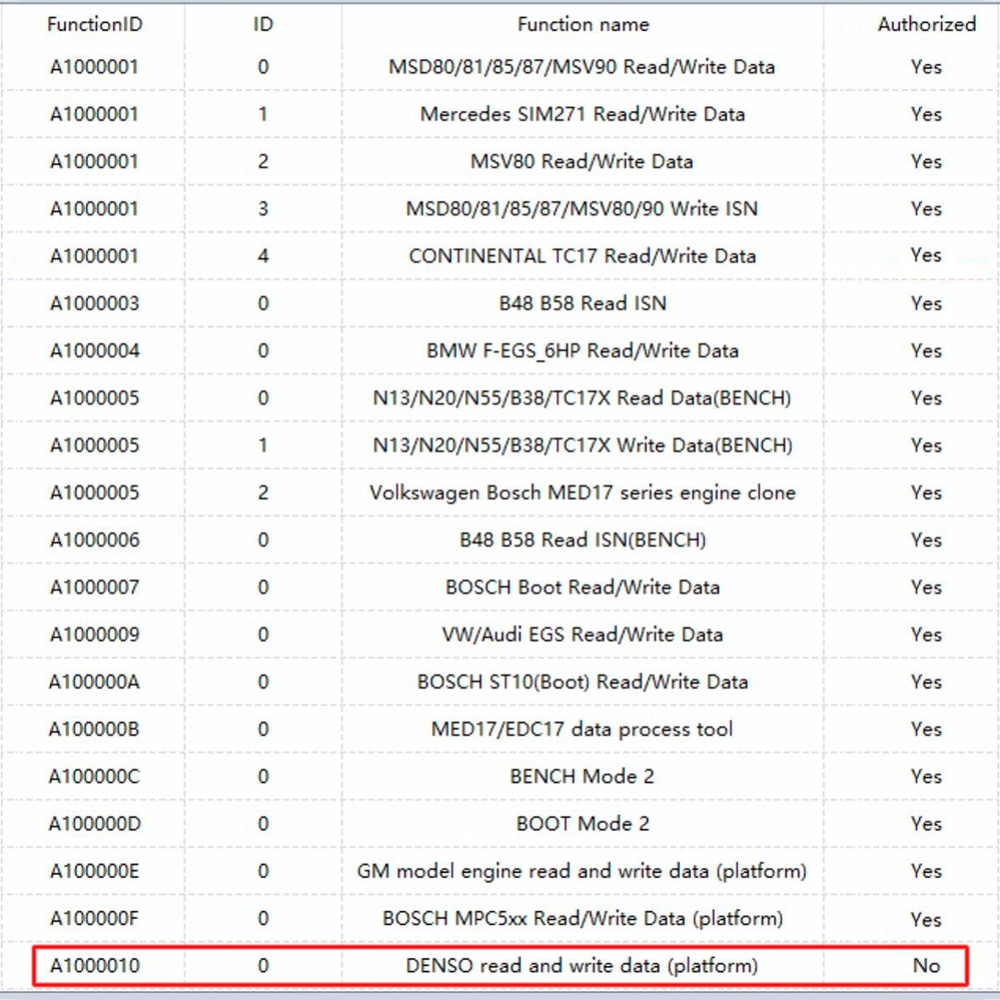Click the FunctionID column header

pyautogui.click(x=94, y=24)
